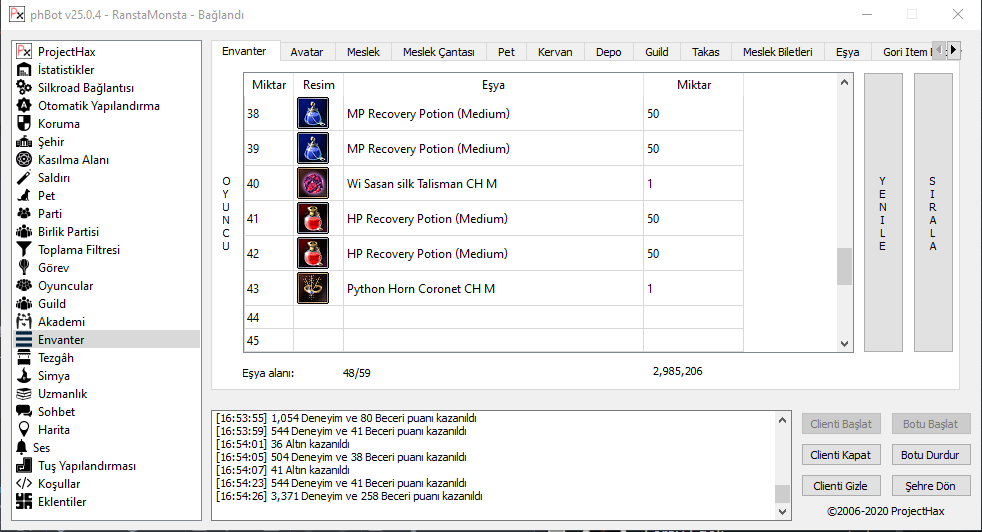
Task: Click the HP Recovery Potion icon in row 41
Action: pyautogui.click(x=312, y=218)
